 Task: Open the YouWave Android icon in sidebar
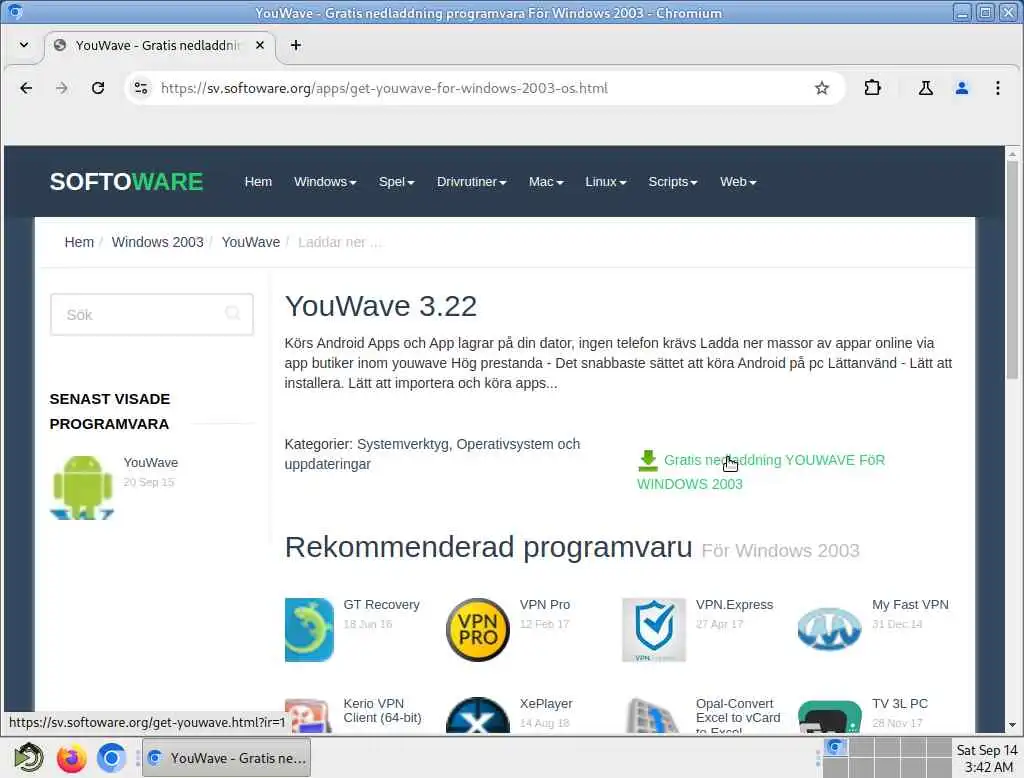click(82, 487)
